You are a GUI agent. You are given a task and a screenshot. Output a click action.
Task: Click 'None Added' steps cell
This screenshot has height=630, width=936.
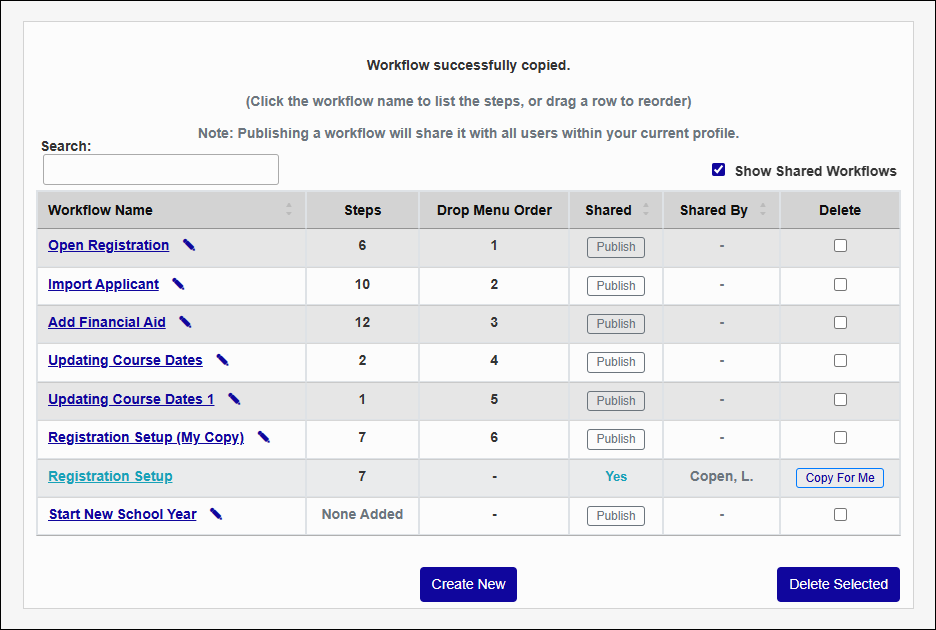point(362,514)
